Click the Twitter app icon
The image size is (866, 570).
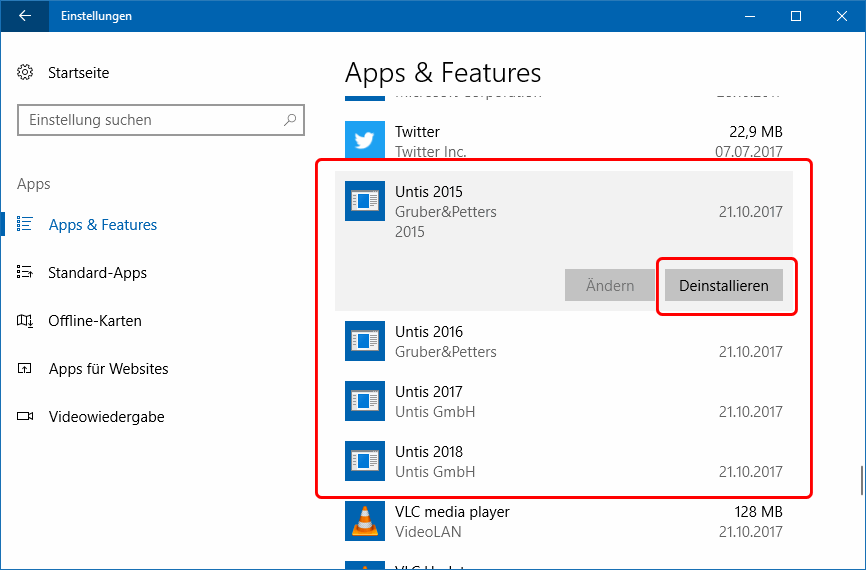[x=364, y=141]
